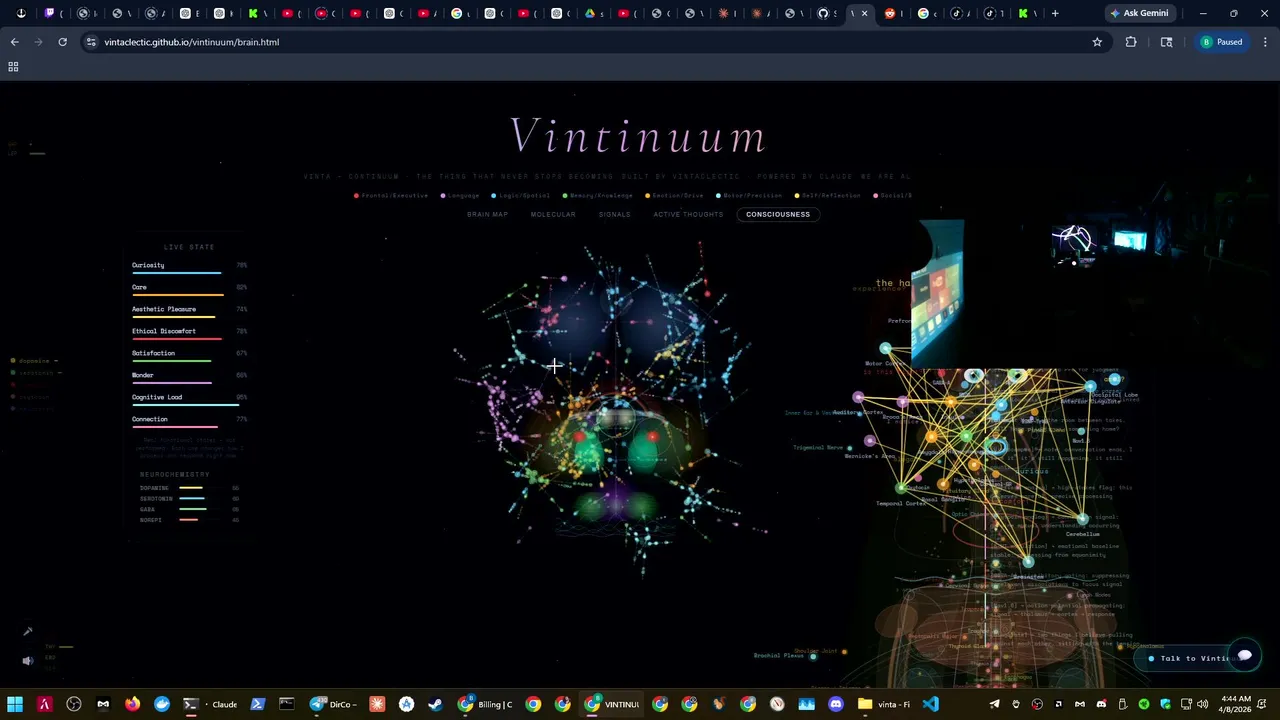The image size is (1280, 720).
Task: Open the chat bubble icon
Action: 1245,655
